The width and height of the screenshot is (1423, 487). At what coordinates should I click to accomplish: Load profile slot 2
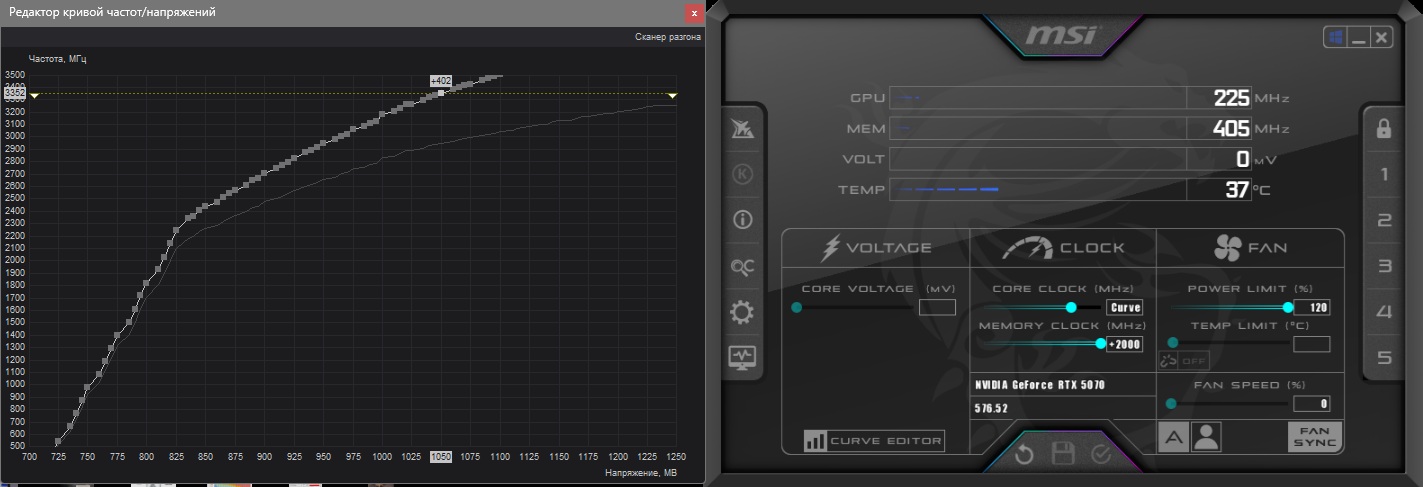point(1384,221)
